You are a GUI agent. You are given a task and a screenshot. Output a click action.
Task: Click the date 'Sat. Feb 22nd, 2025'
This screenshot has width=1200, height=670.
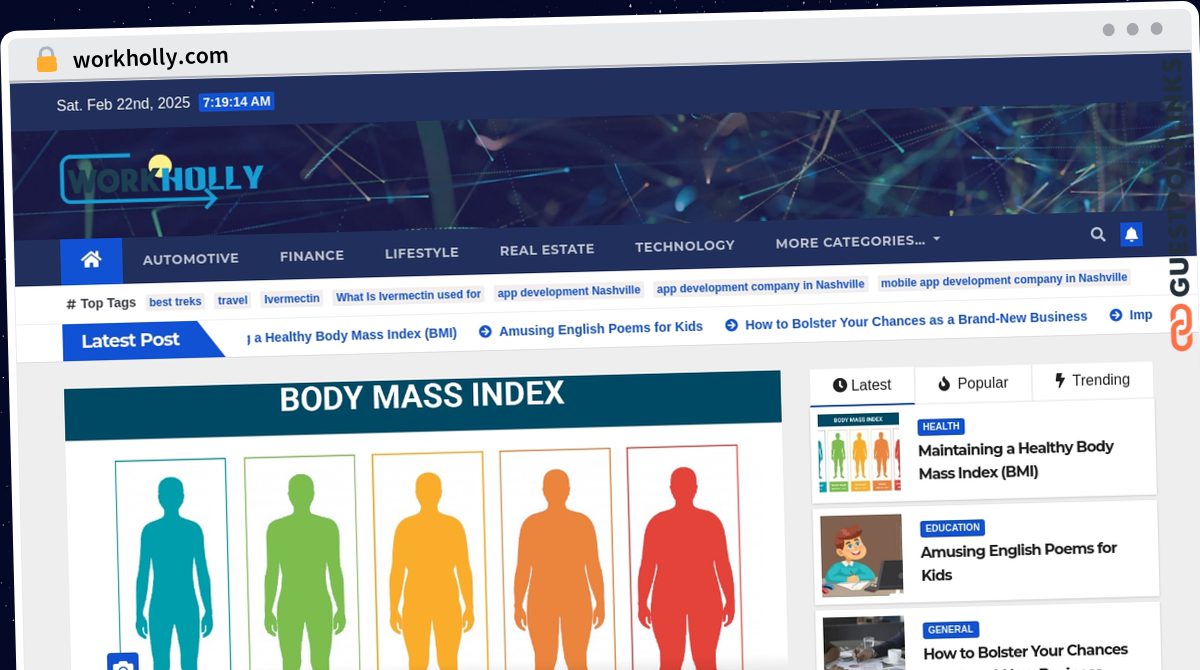123,104
